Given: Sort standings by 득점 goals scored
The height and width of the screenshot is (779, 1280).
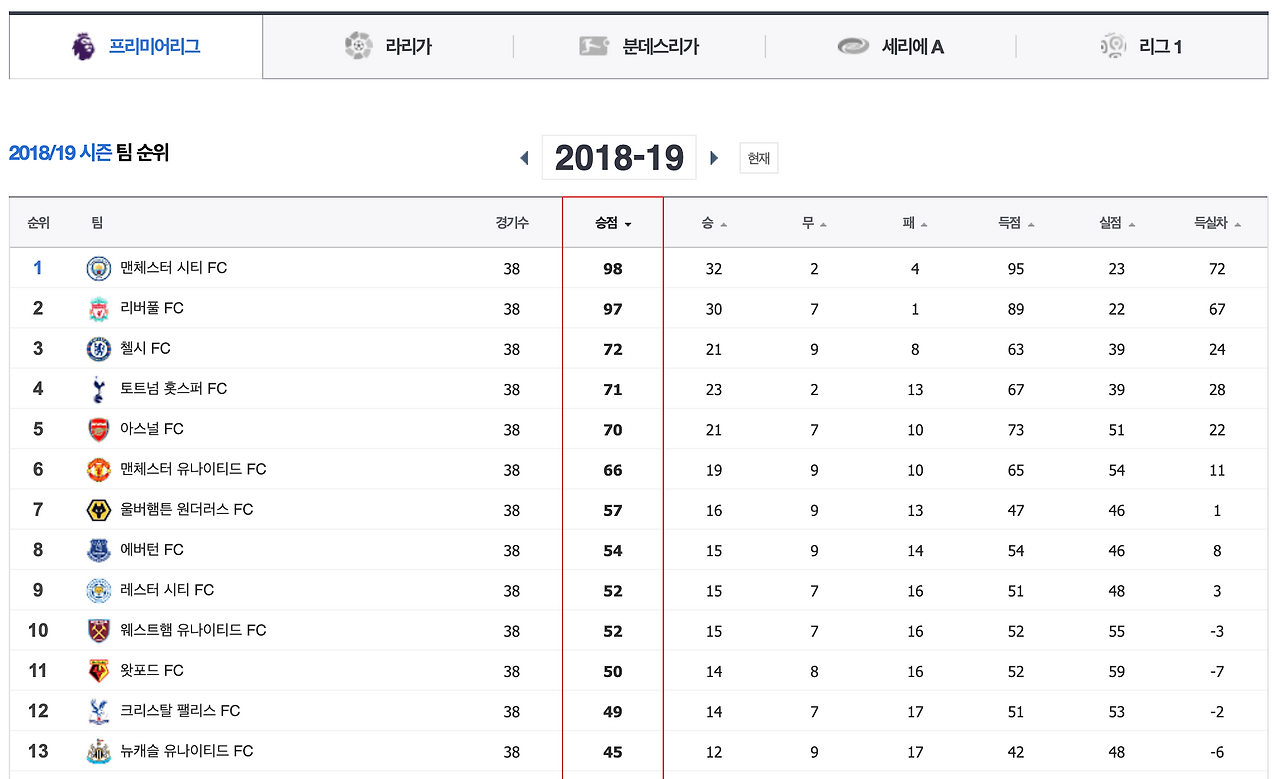Looking at the screenshot, I should [1015, 224].
